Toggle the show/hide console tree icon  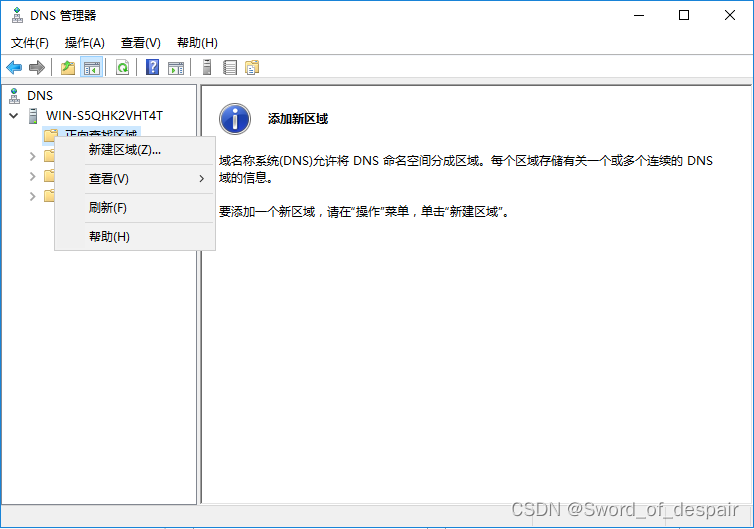[91, 67]
